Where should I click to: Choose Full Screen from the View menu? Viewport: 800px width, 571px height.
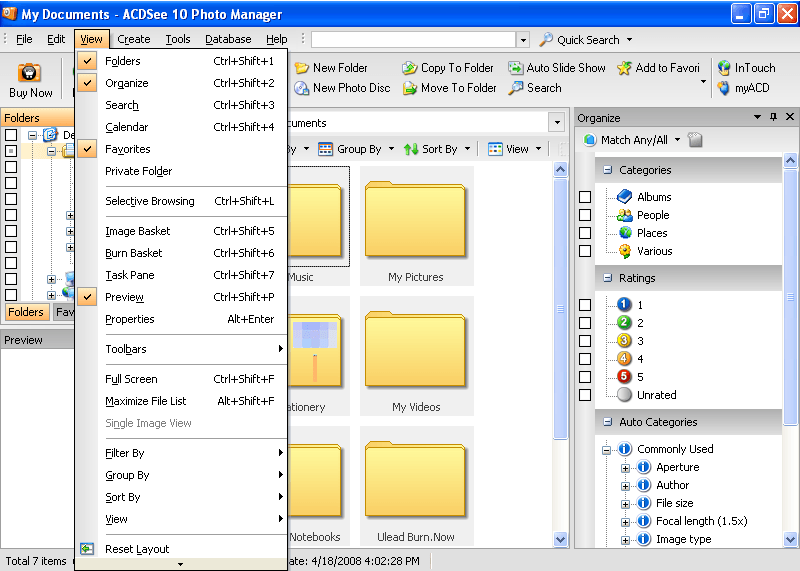(x=181, y=379)
